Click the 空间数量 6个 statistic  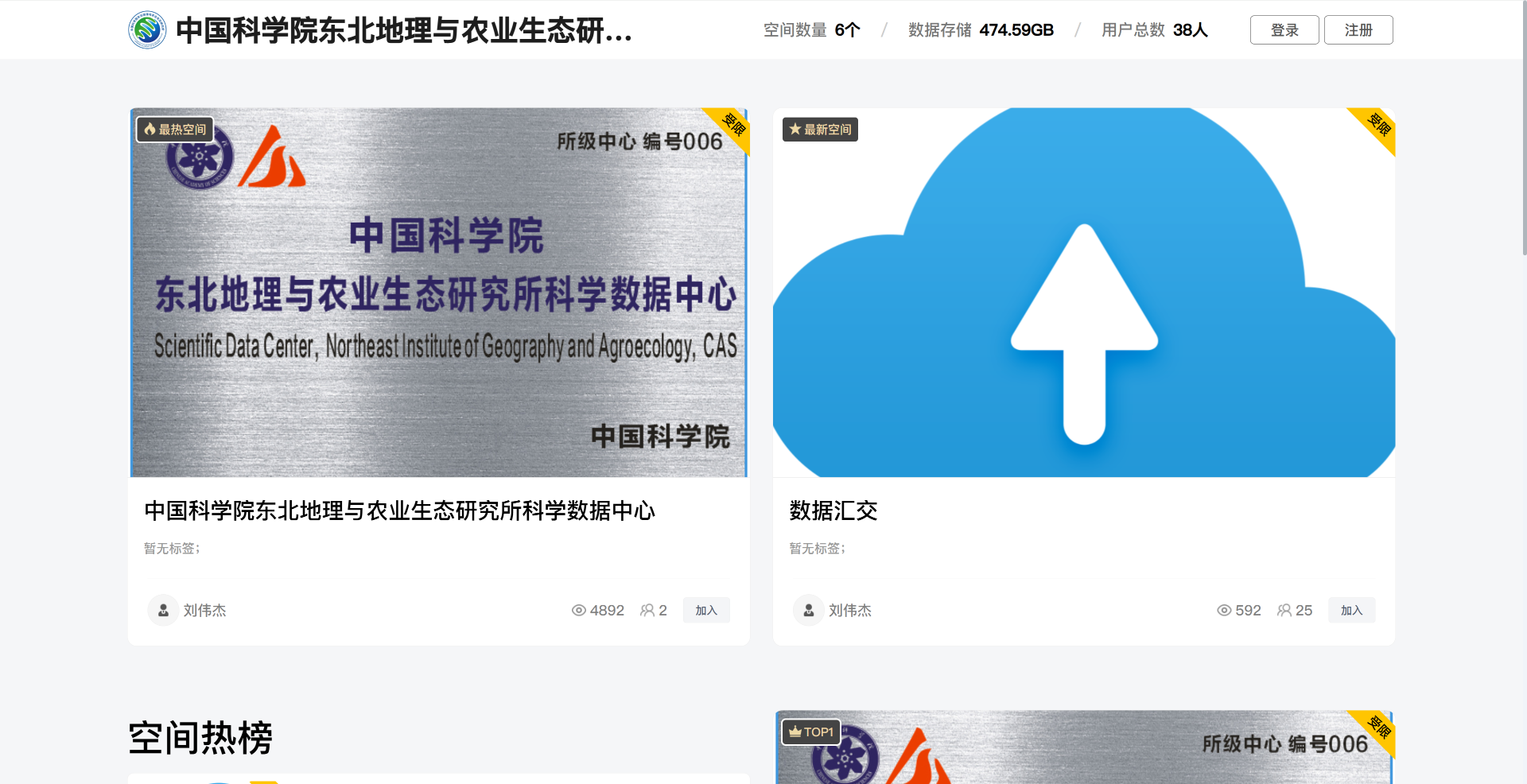[x=811, y=30]
